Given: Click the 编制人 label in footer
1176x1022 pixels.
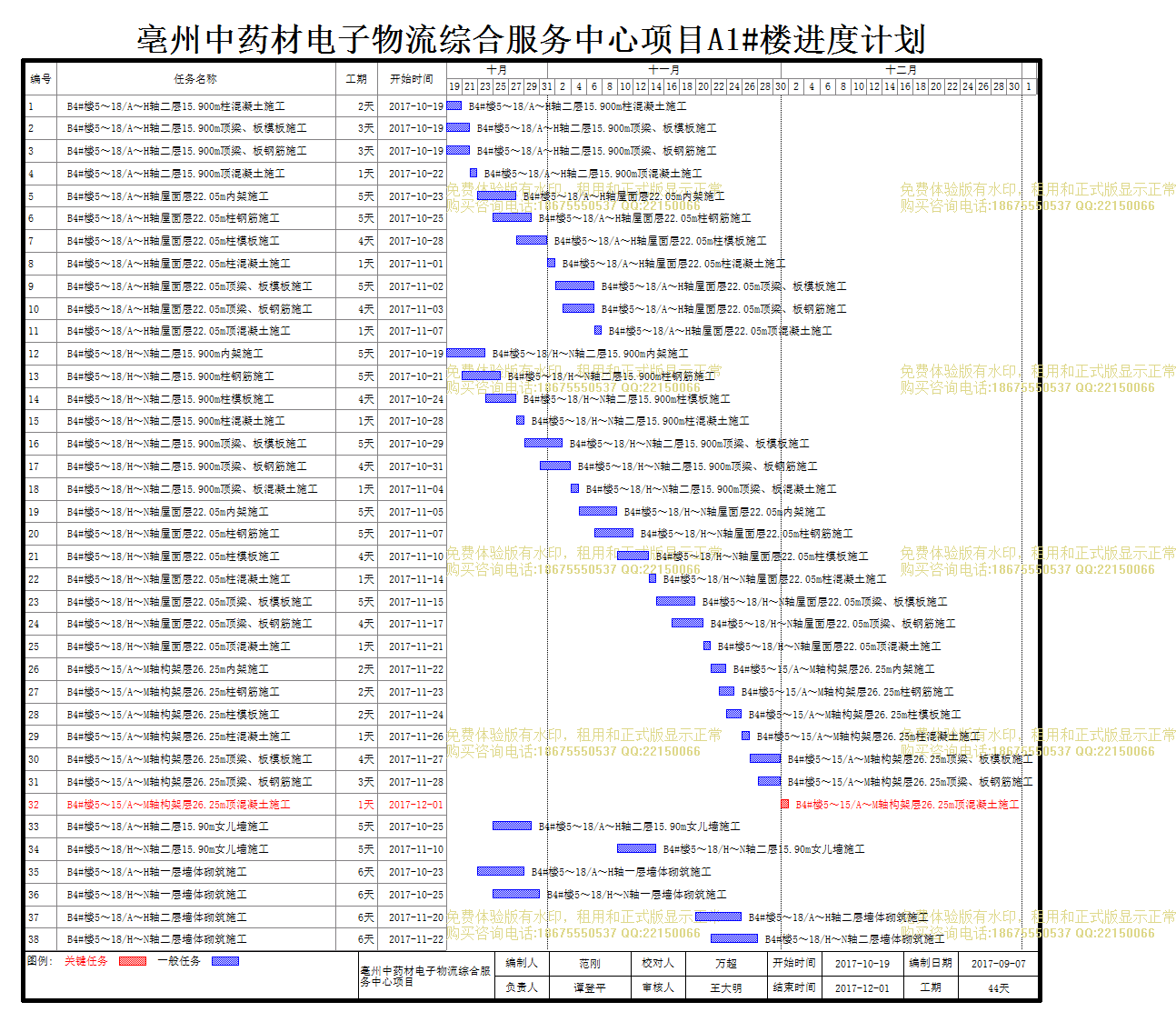Looking at the screenshot, I should coord(522,963).
